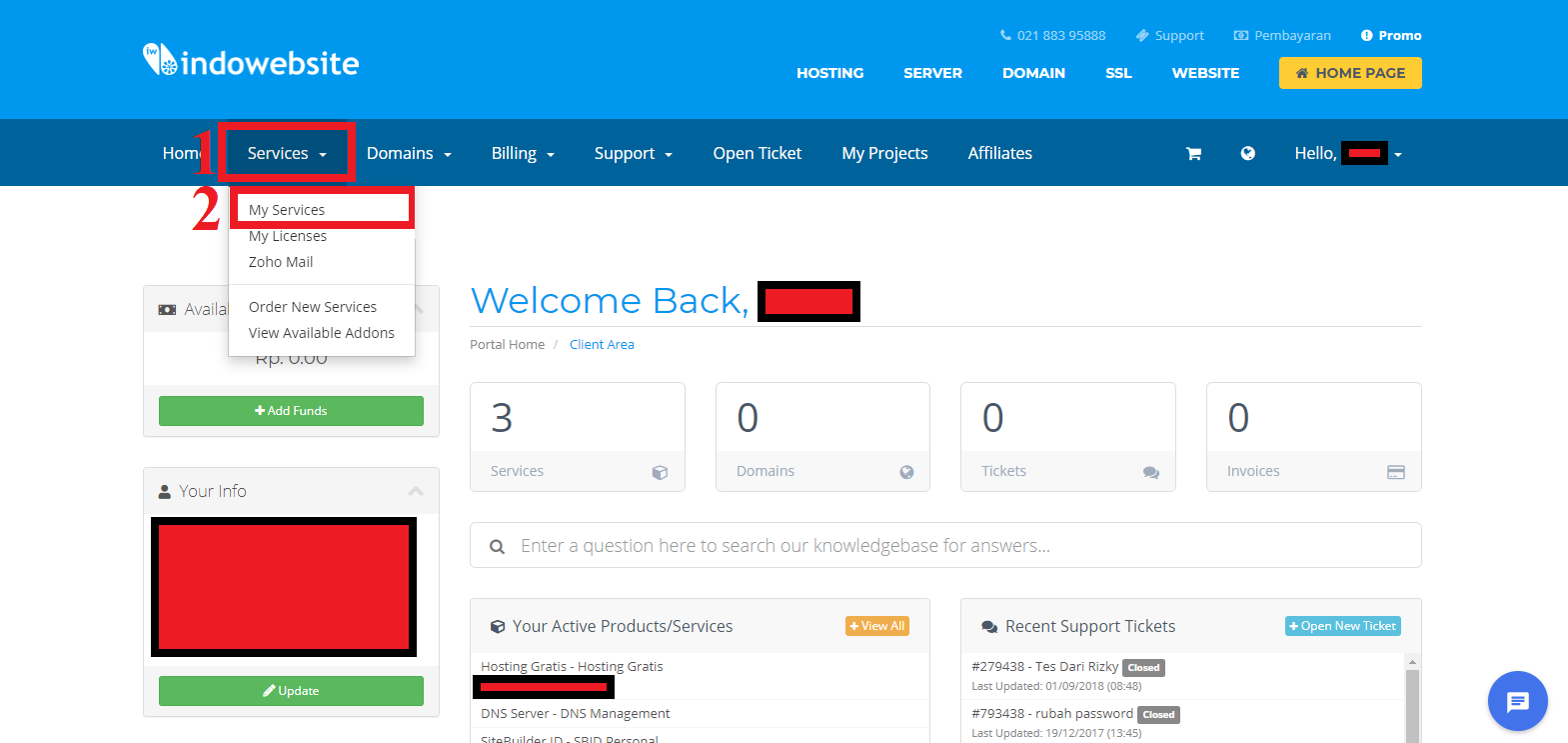
Task: Open the shopping cart icon
Action: click(x=1193, y=154)
